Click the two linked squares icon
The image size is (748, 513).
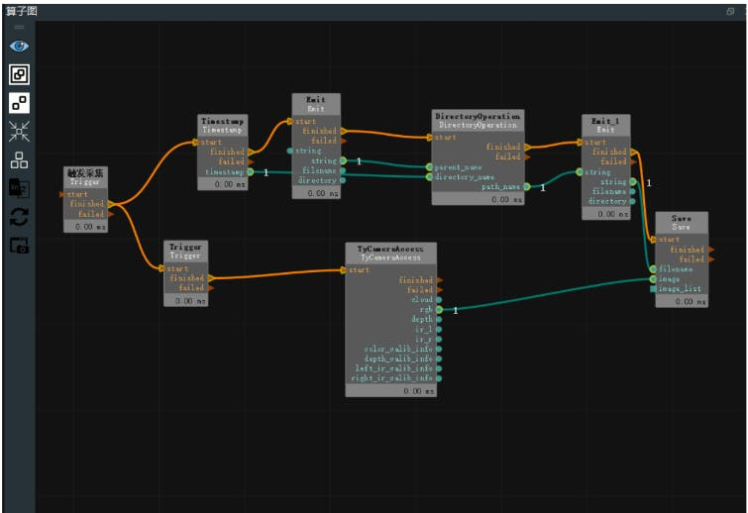(19, 103)
